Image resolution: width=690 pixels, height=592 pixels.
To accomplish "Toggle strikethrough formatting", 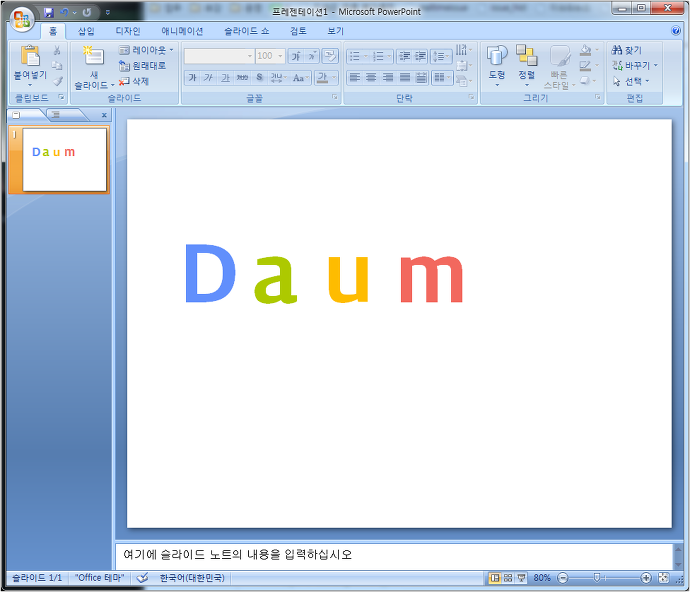I will 242,78.
